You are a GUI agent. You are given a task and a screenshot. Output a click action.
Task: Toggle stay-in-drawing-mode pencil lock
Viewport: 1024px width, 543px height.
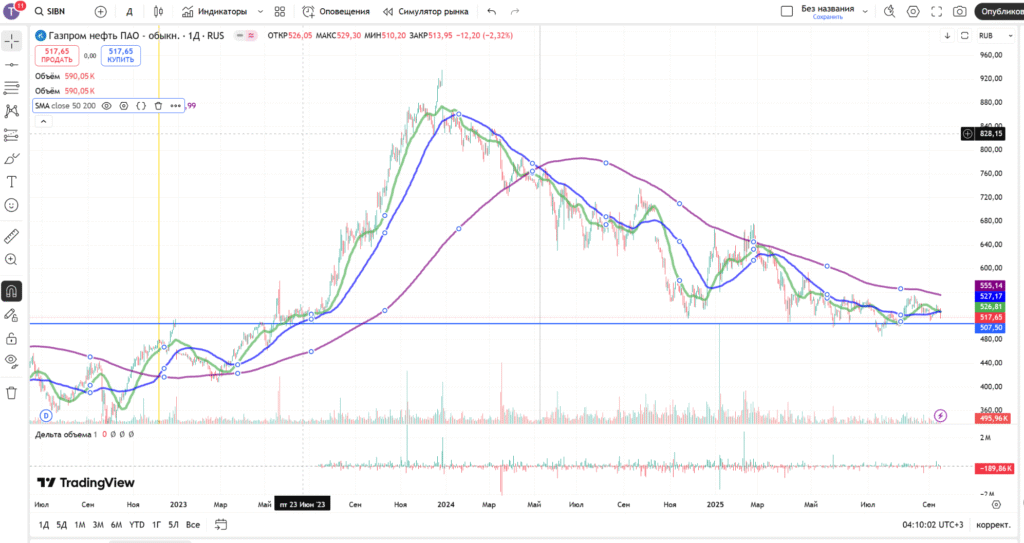[x=11, y=315]
